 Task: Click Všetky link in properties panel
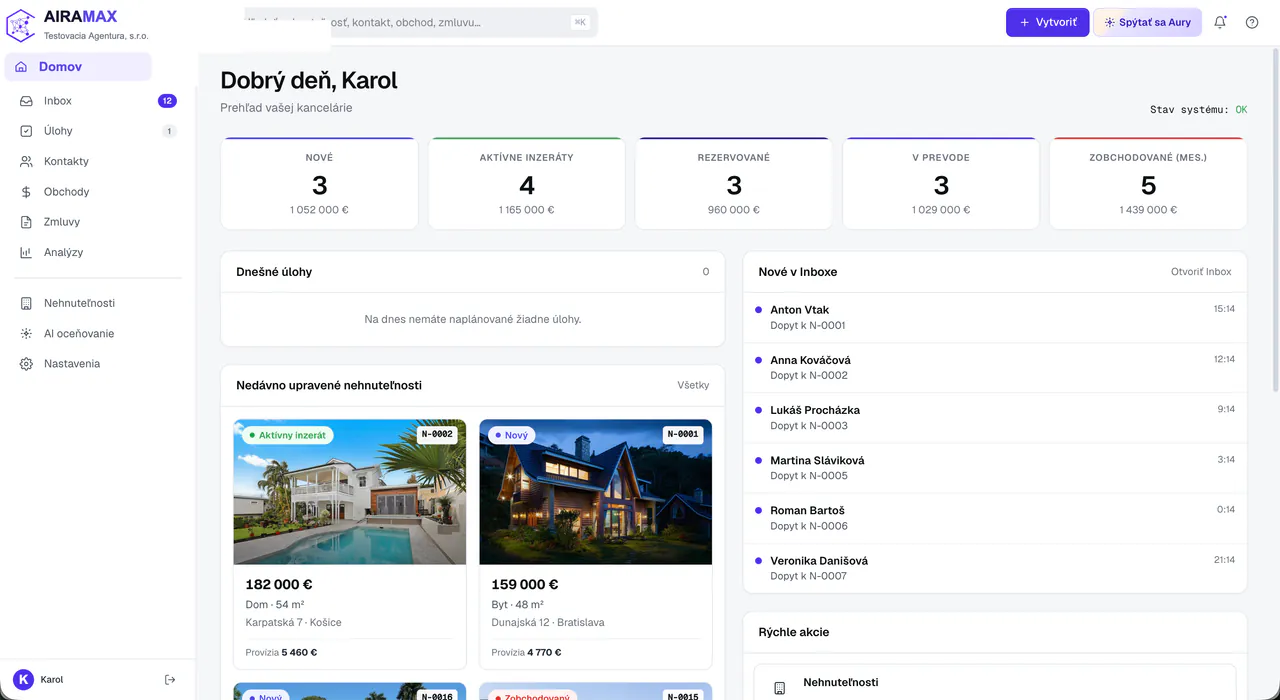pyautogui.click(x=693, y=385)
